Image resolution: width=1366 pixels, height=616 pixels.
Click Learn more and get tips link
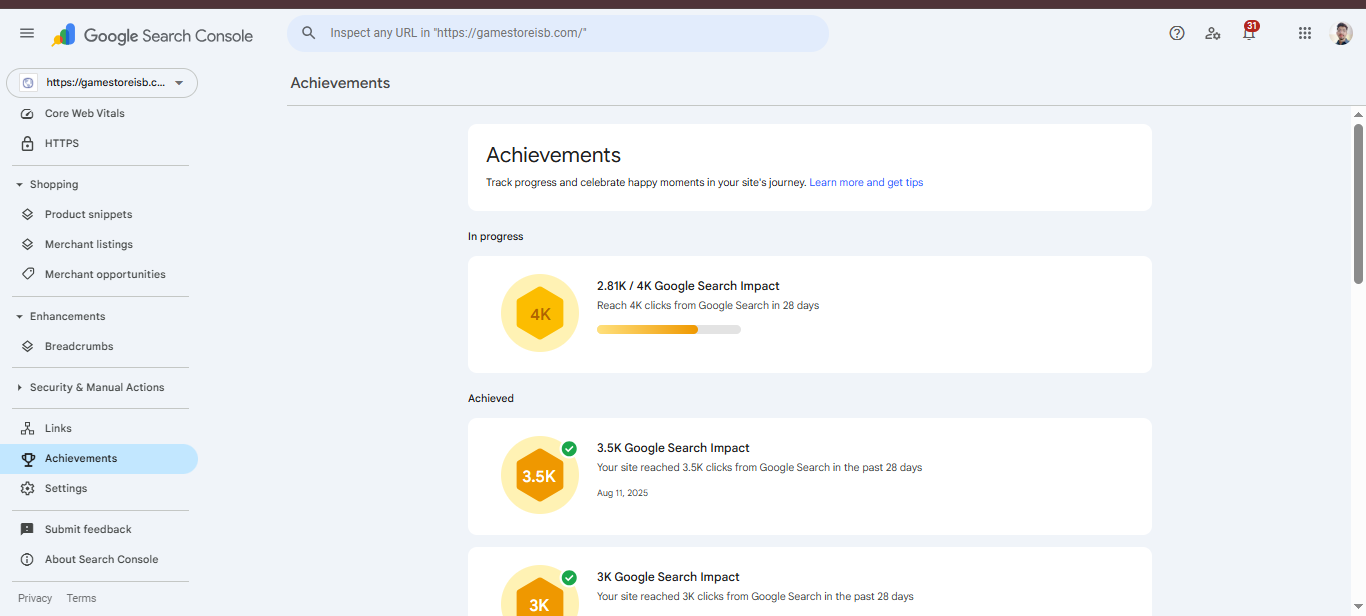click(866, 183)
